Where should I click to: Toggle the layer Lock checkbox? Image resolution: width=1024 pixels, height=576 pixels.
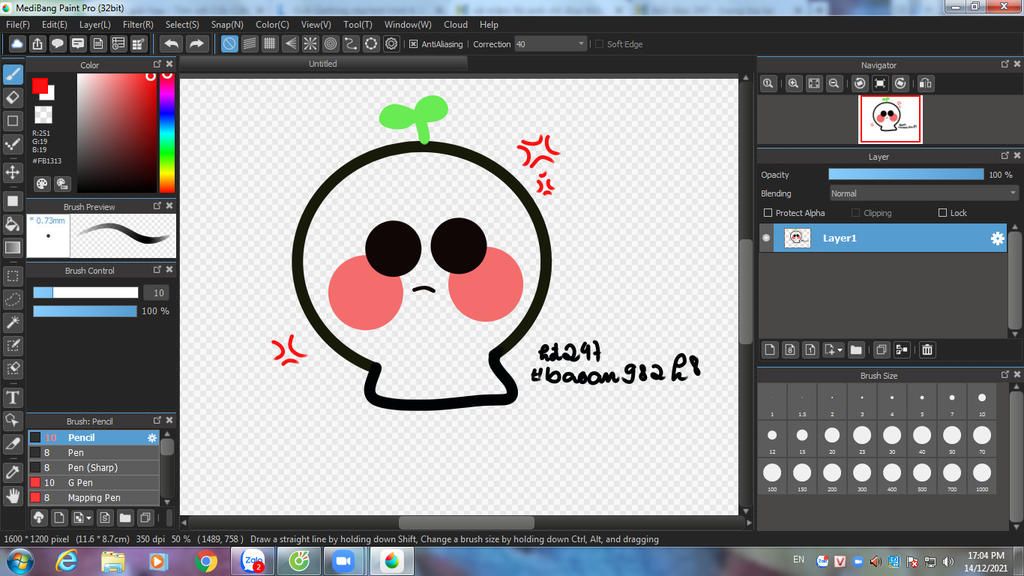942,213
